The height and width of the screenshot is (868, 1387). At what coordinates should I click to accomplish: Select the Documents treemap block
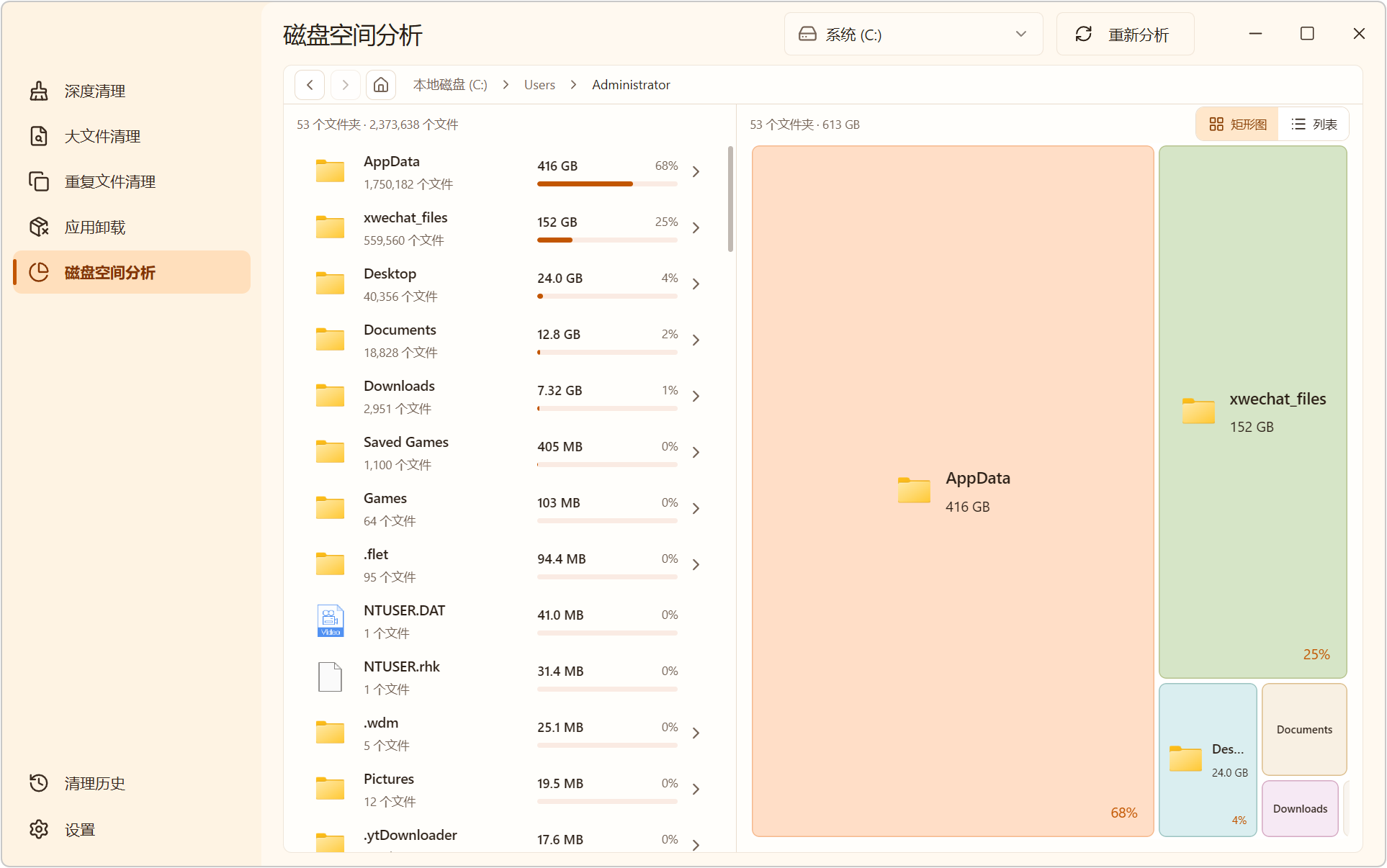(x=1304, y=729)
